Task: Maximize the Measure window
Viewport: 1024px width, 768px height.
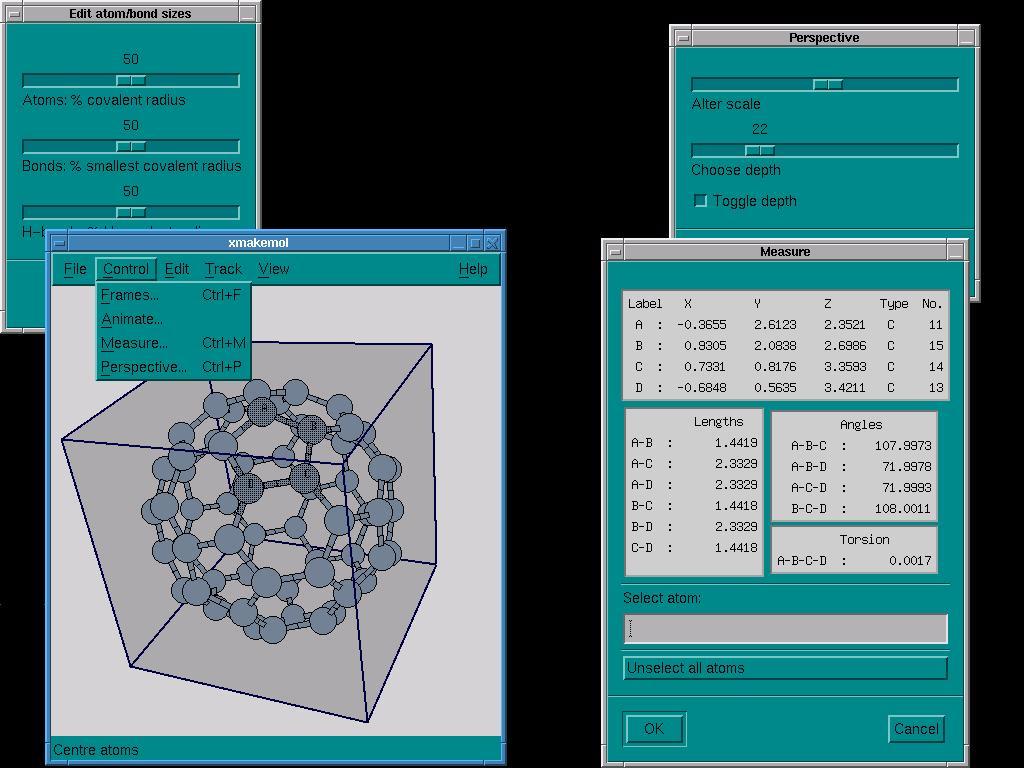Action: point(957,252)
